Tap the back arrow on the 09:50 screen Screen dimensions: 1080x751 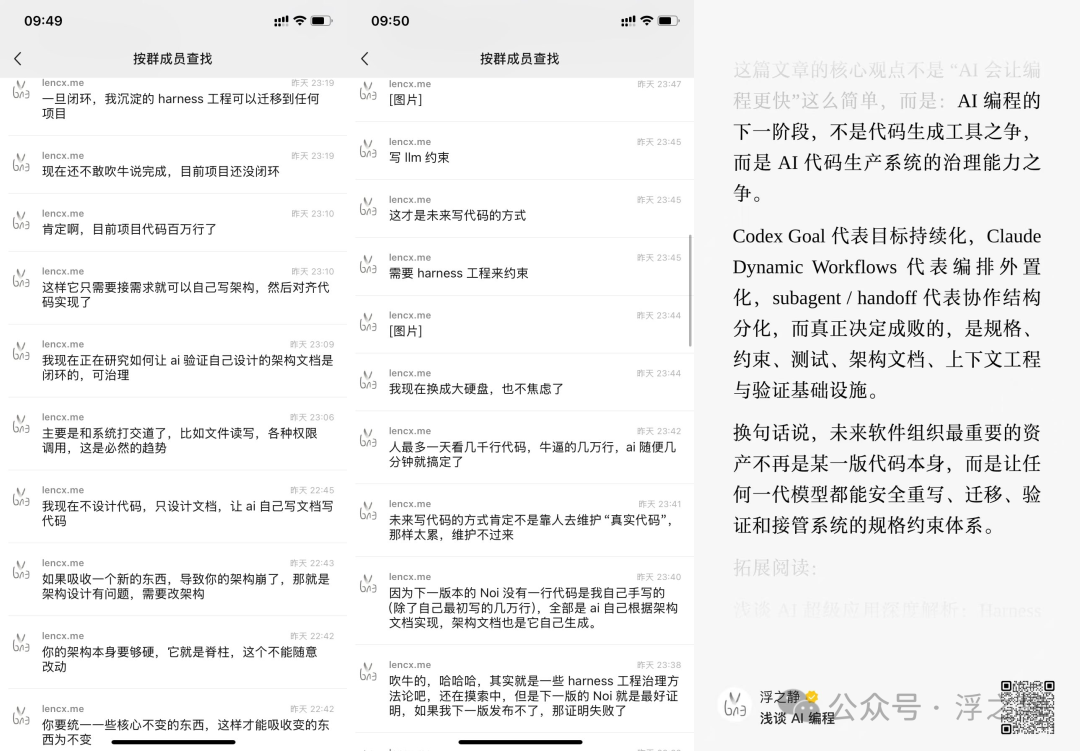[x=365, y=59]
